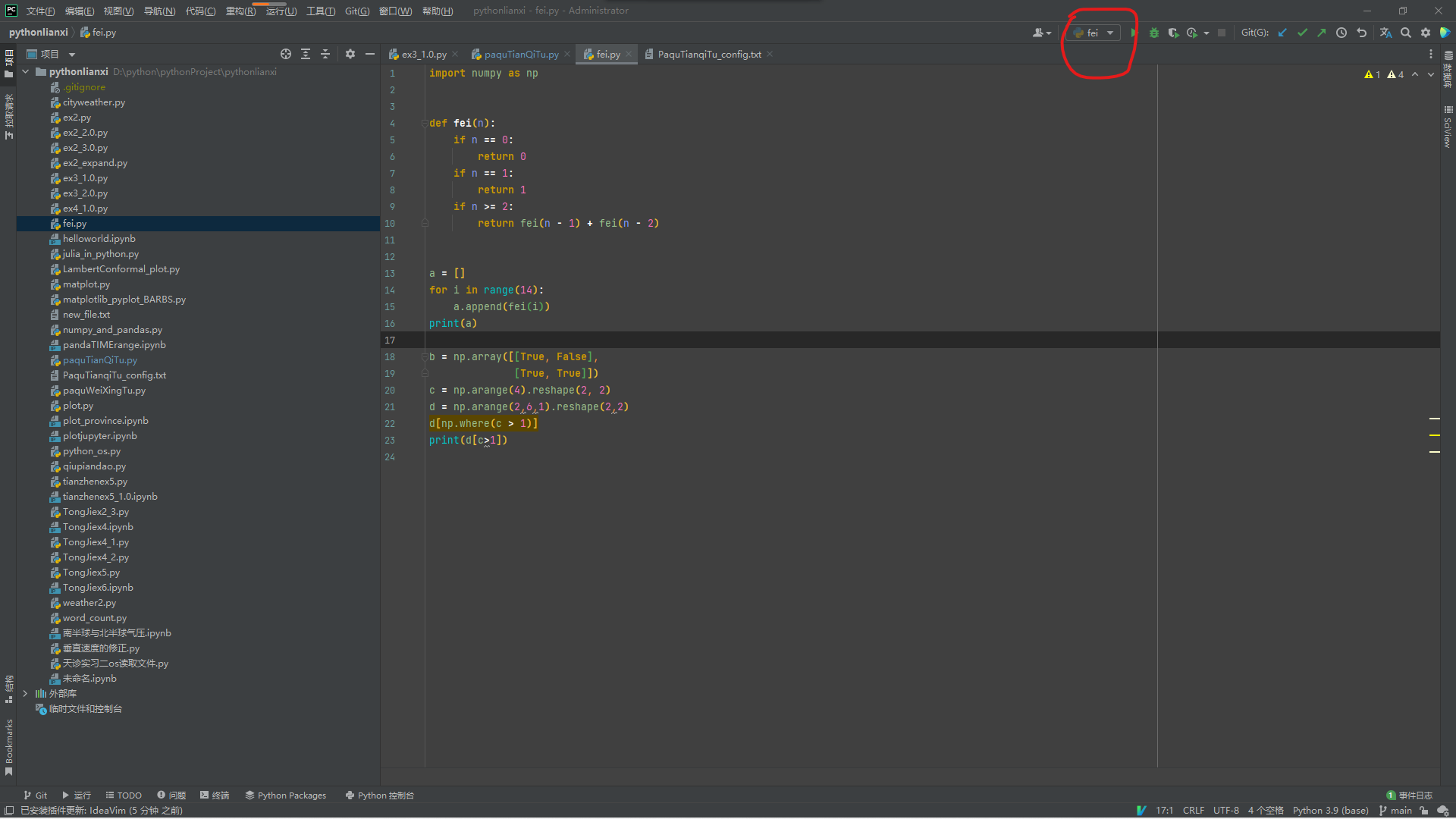Open Python Packages tool window
The width and height of the screenshot is (1456, 819).
coord(285,795)
